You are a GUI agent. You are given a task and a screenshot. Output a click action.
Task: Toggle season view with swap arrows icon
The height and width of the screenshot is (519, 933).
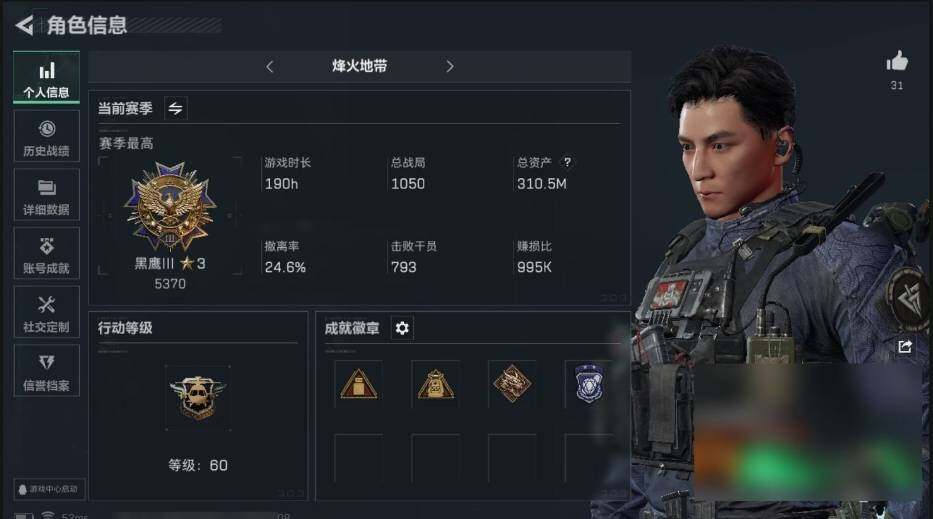[x=176, y=108]
